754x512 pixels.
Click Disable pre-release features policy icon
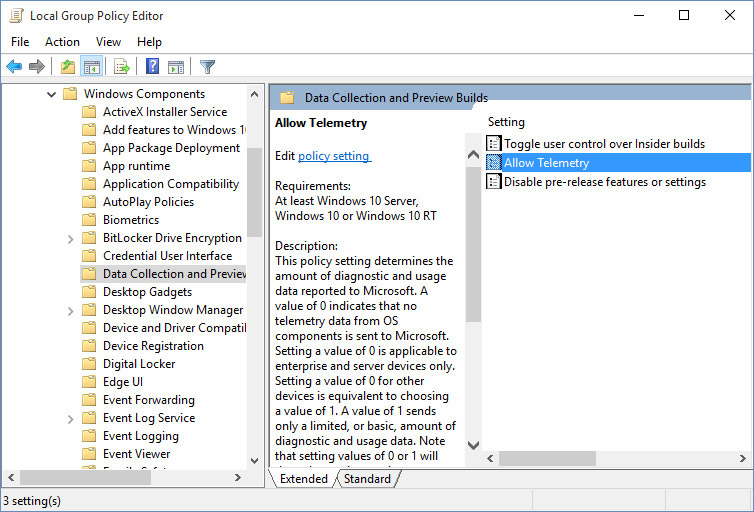(493, 182)
